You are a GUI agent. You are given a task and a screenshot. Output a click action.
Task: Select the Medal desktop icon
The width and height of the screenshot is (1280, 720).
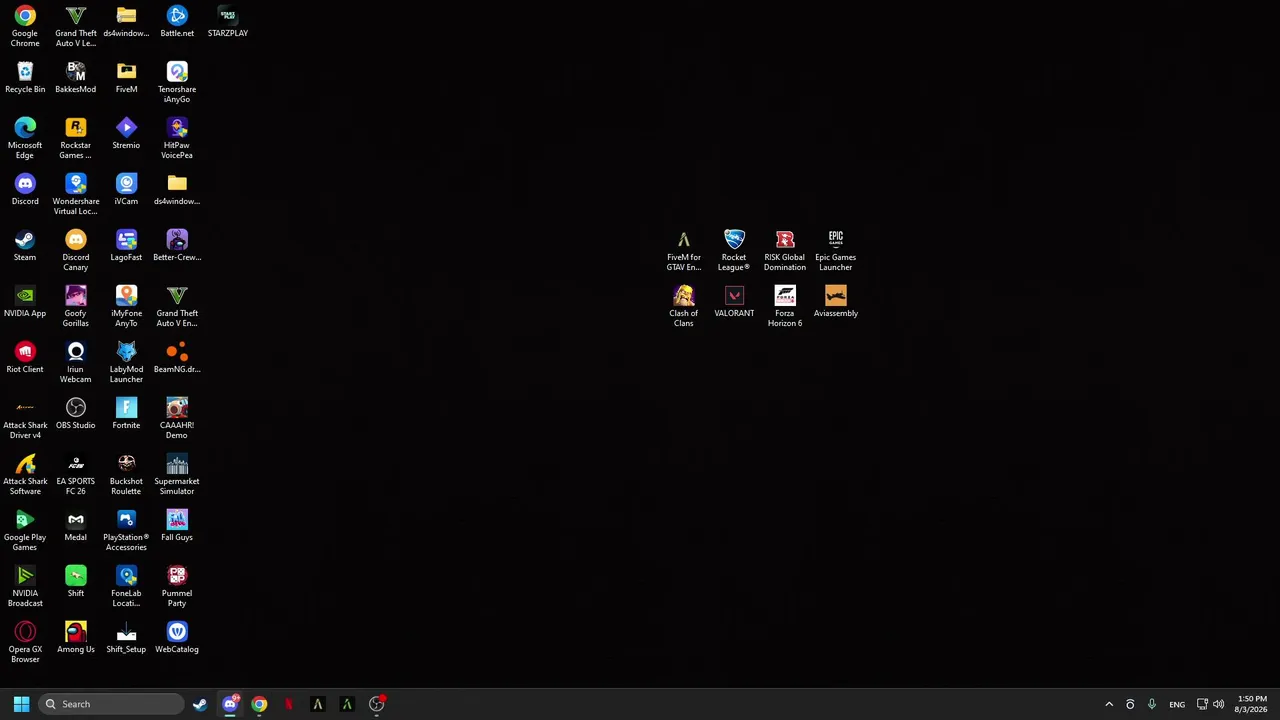pyautogui.click(x=76, y=525)
